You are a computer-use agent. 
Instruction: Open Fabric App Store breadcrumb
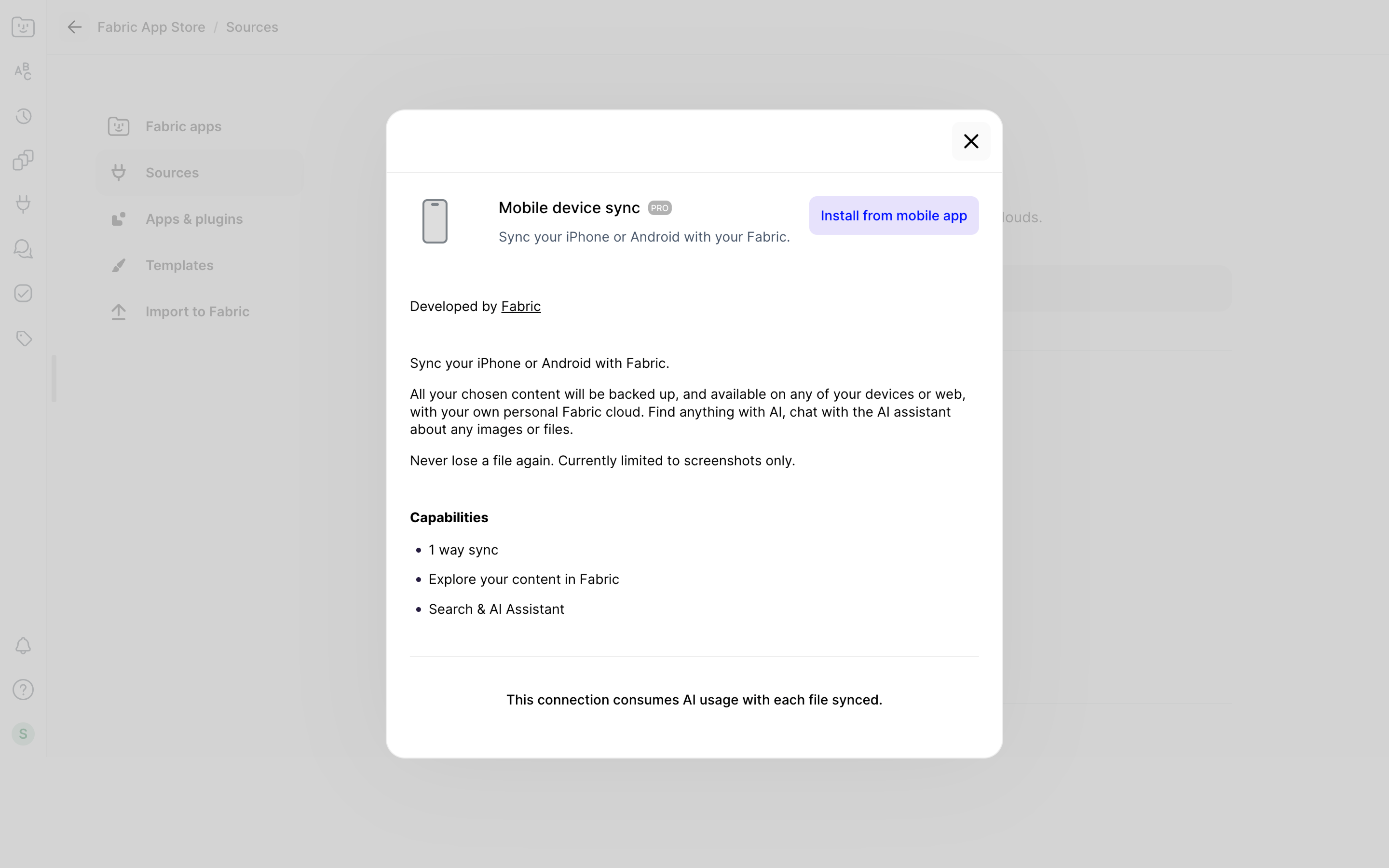point(151,27)
